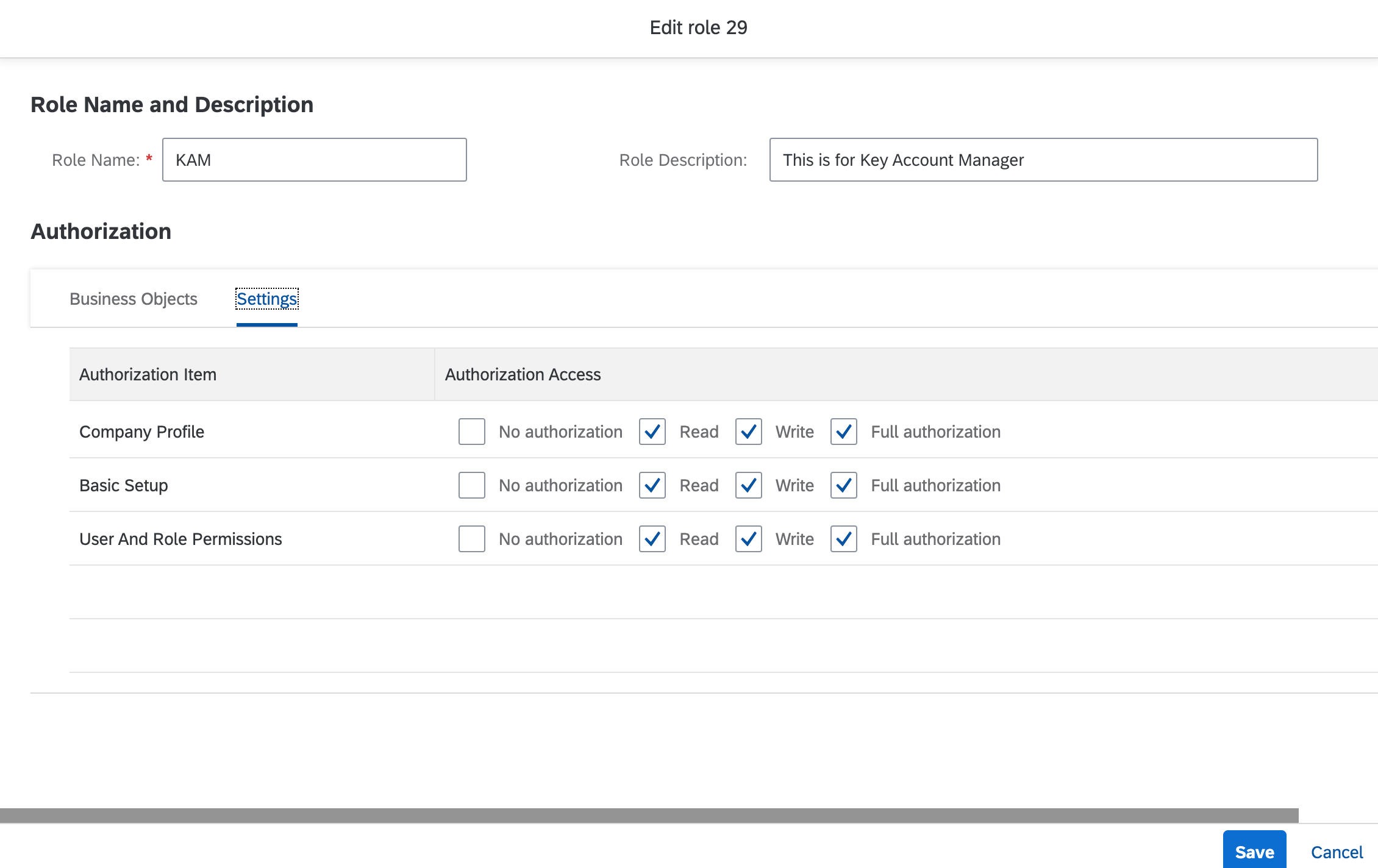Image resolution: width=1378 pixels, height=868 pixels.
Task: Uncheck Read for User And Role Permissions
Action: 652,539
